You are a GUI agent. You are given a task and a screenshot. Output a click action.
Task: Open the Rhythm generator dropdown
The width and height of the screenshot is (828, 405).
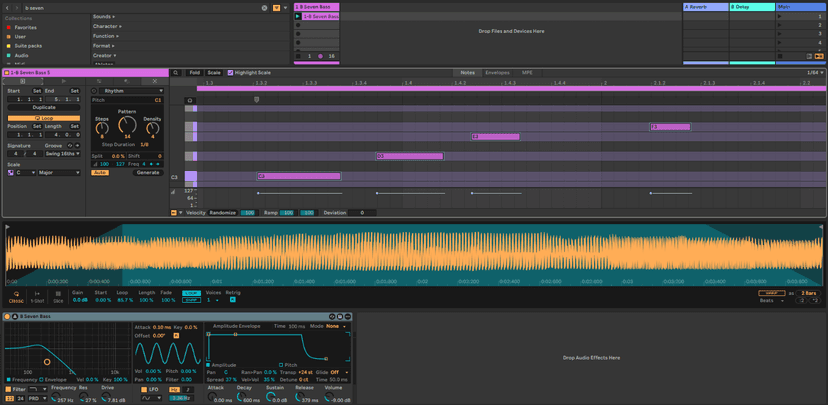[131, 91]
